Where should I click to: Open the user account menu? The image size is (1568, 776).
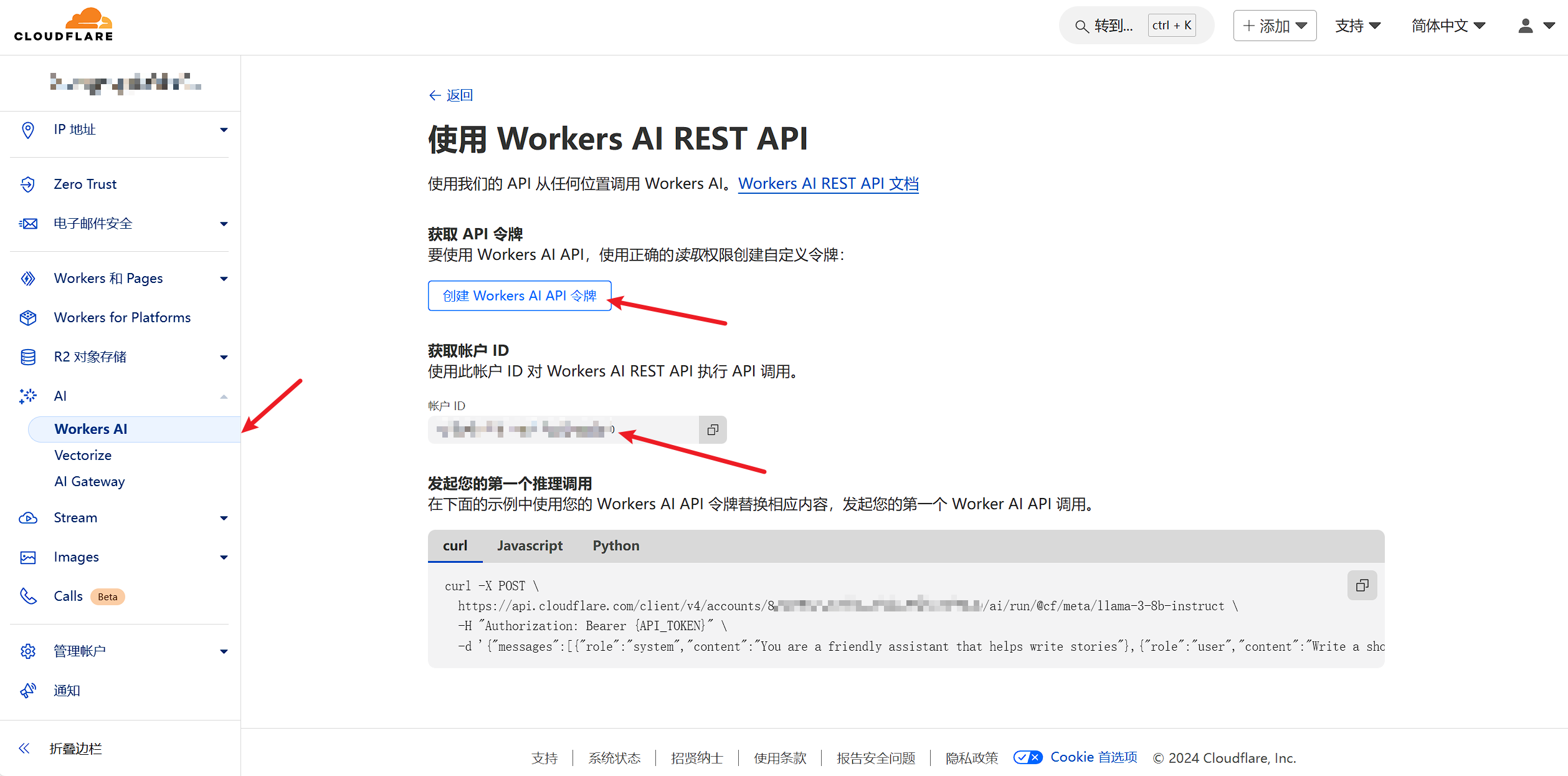pos(1536,26)
